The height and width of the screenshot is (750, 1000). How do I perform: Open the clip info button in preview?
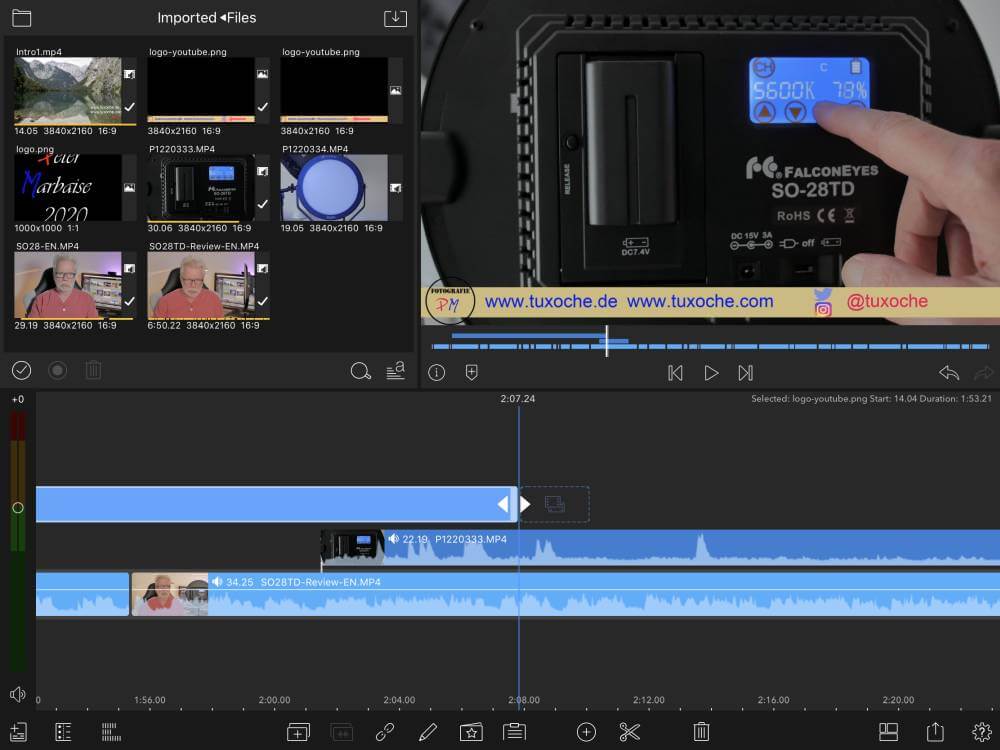point(436,372)
